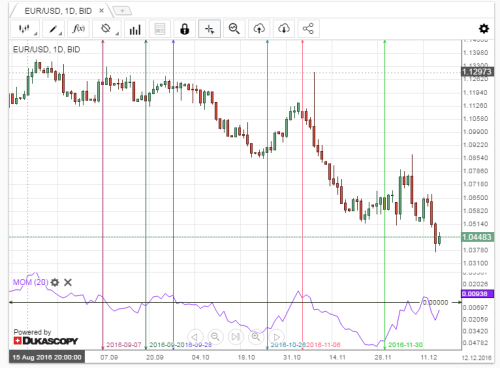Share the chart via share icon

coord(308,29)
